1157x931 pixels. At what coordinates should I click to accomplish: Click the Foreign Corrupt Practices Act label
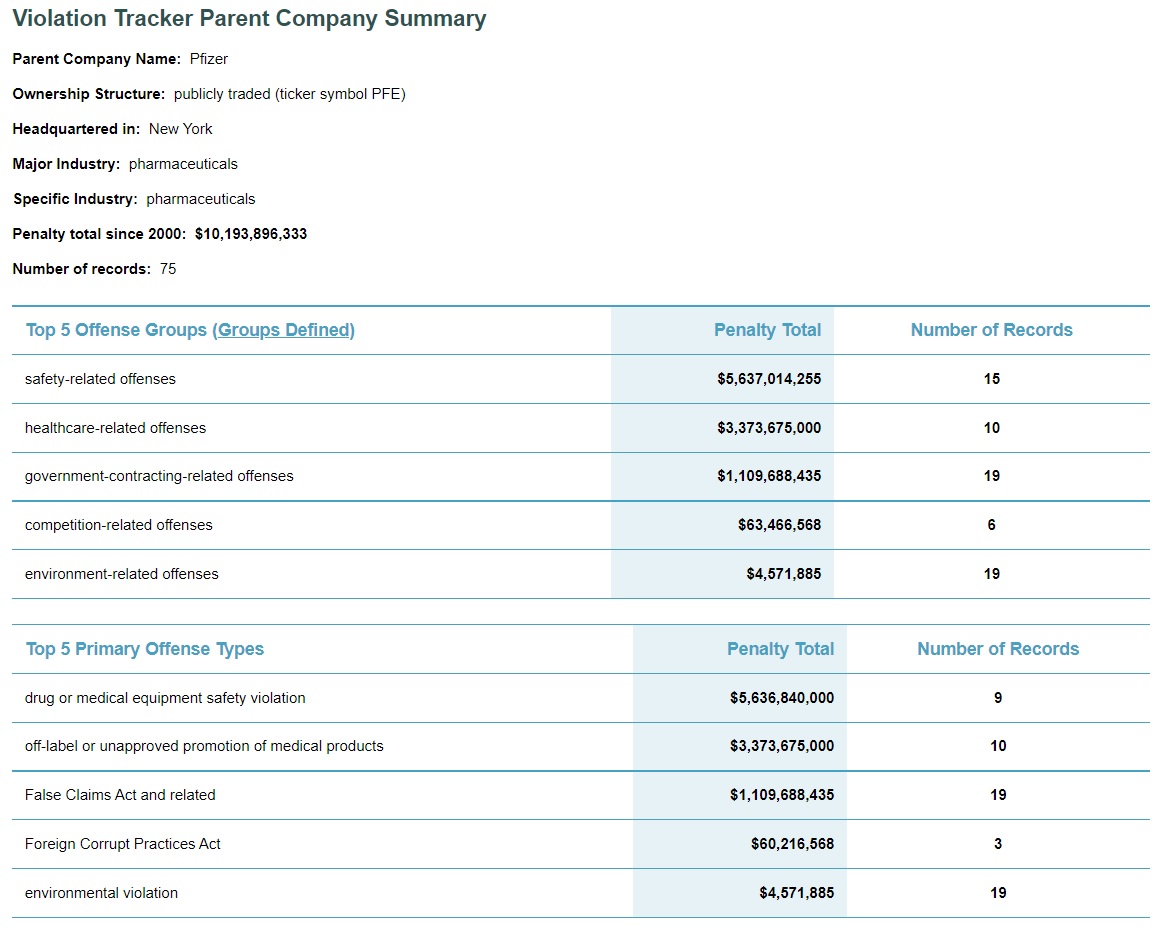[x=123, y=844]
